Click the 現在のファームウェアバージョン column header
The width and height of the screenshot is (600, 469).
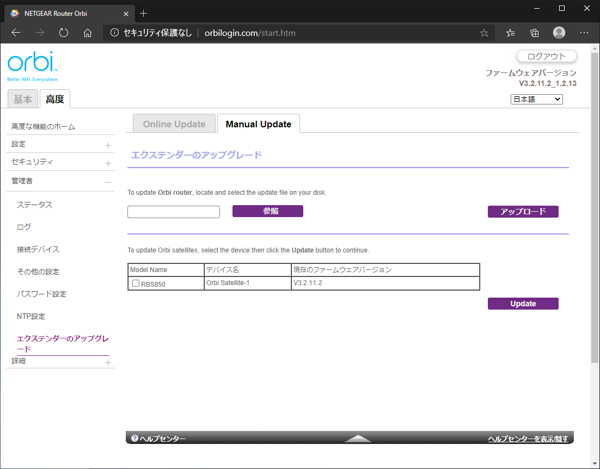(385, 270)
